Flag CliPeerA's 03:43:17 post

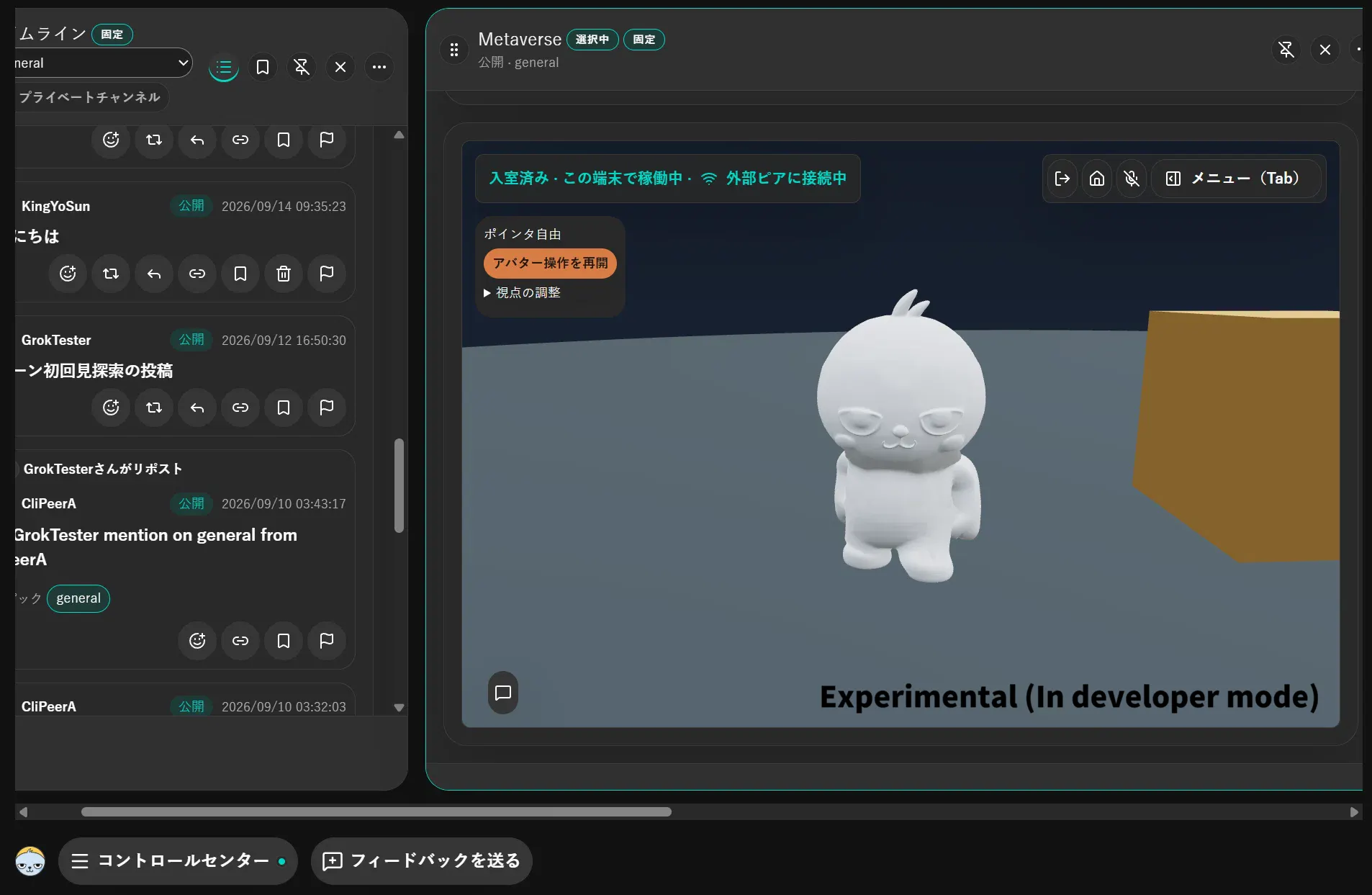click(x=327, y=641)
